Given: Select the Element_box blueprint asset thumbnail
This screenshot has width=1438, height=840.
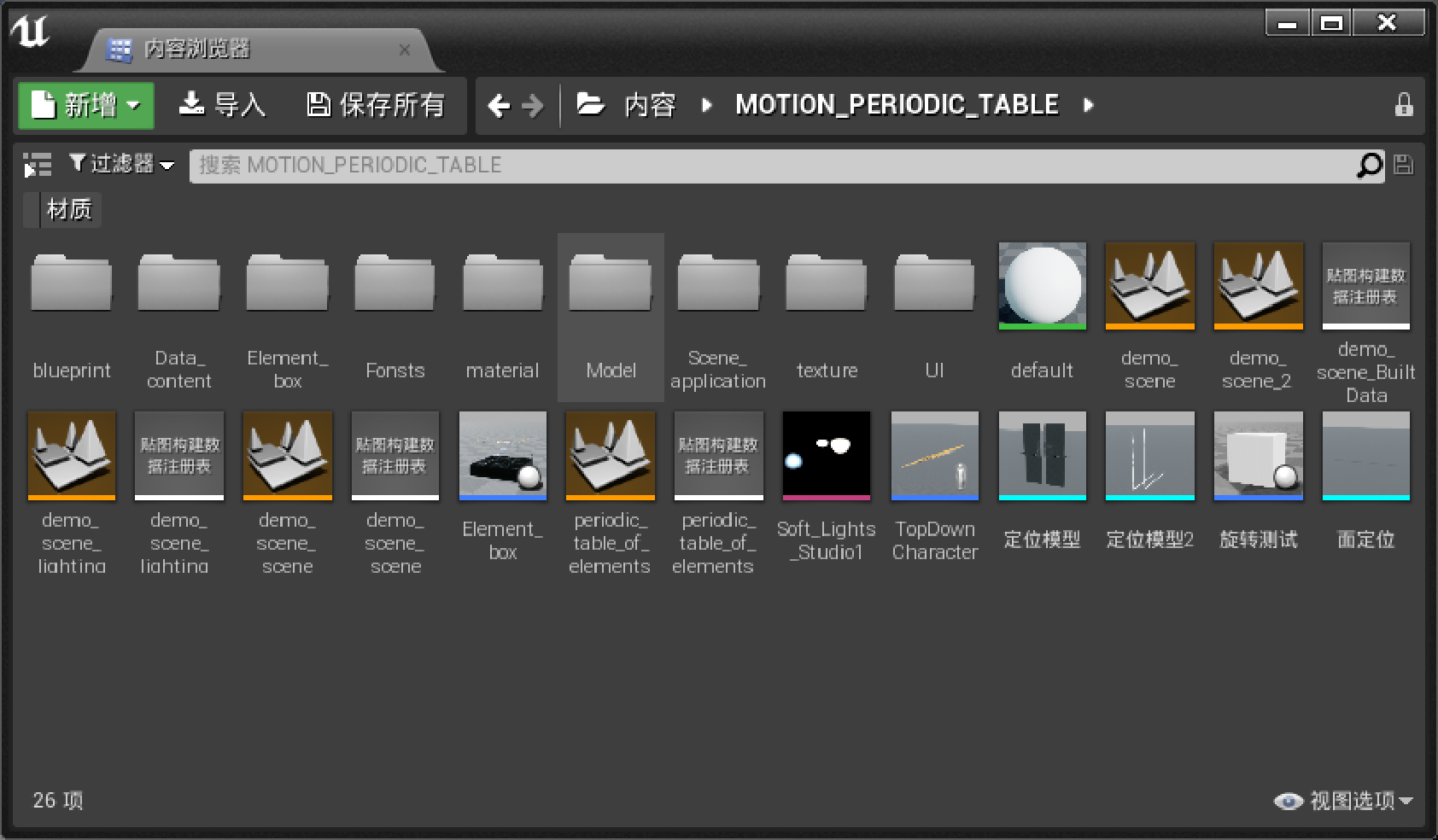Looking at the screenshot, I should point(503,455).
